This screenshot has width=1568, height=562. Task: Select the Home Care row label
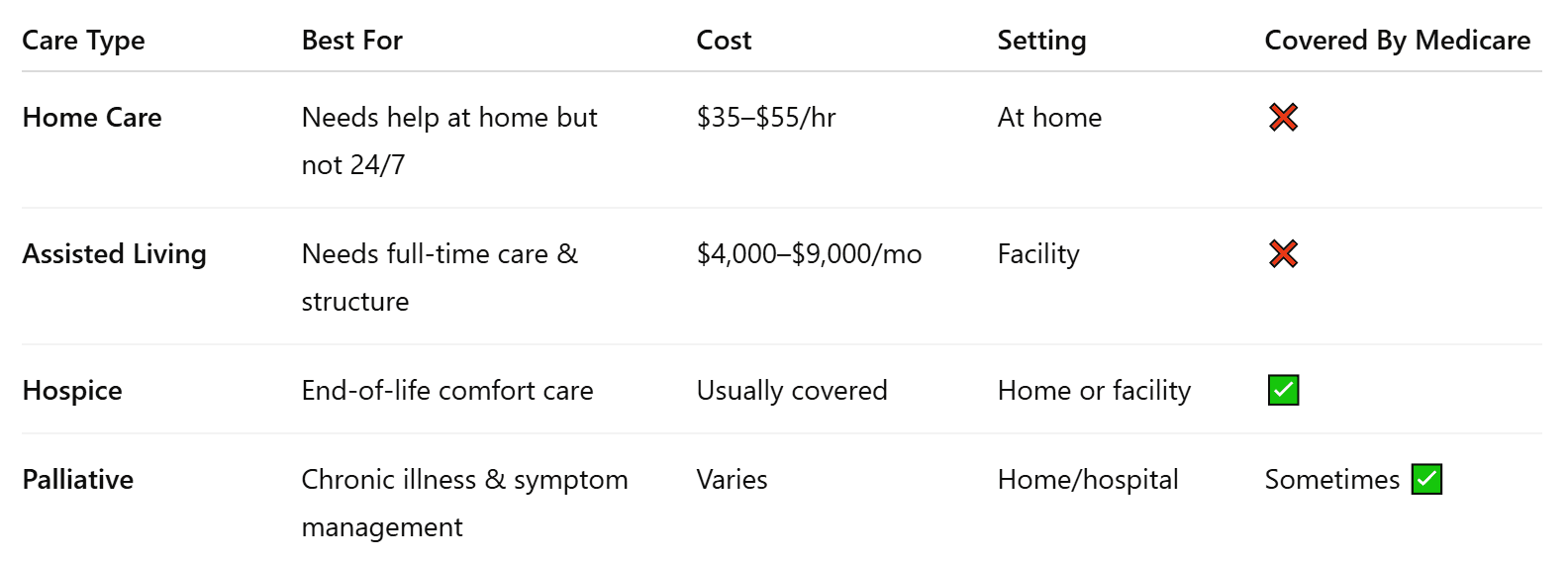click(x=92, y=118)
